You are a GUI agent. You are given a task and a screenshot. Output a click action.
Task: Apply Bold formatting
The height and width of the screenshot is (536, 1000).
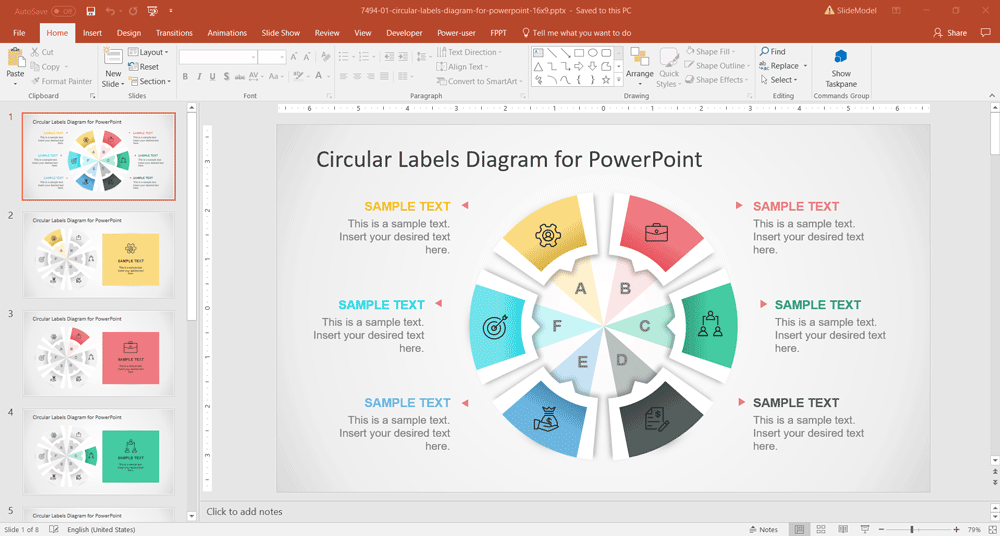(185, 77)
